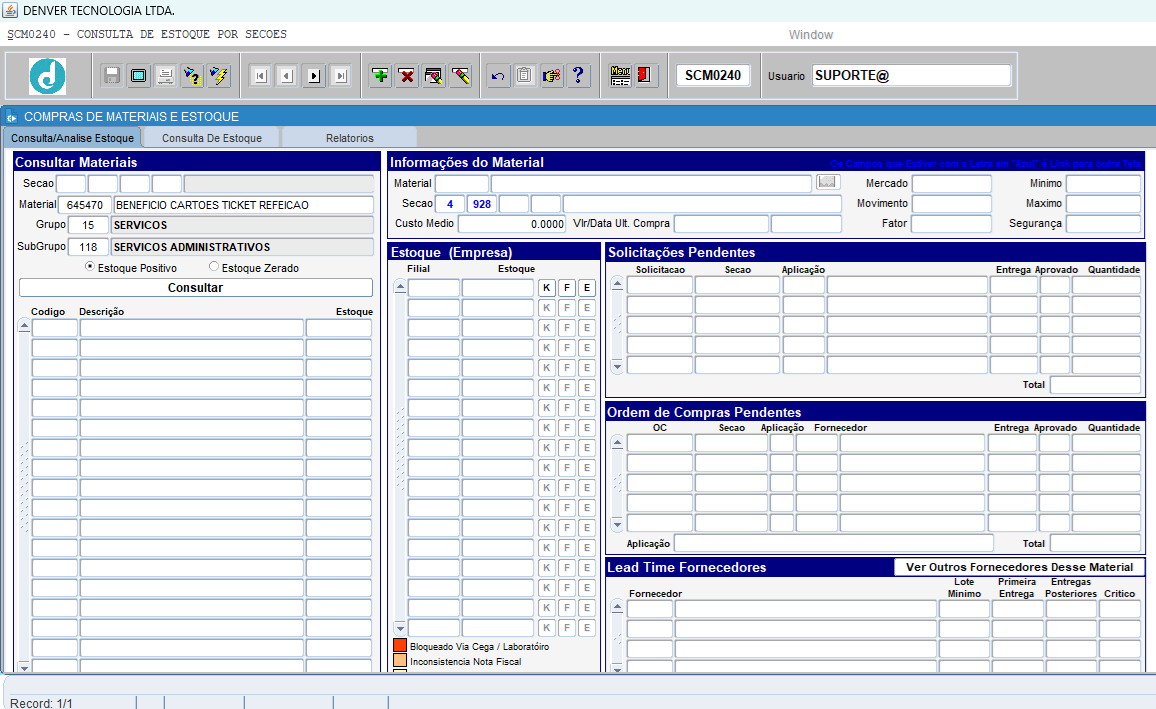Click the Fator input field
Viewport: 1156px width, 709px height.
[x=952, y=223]
